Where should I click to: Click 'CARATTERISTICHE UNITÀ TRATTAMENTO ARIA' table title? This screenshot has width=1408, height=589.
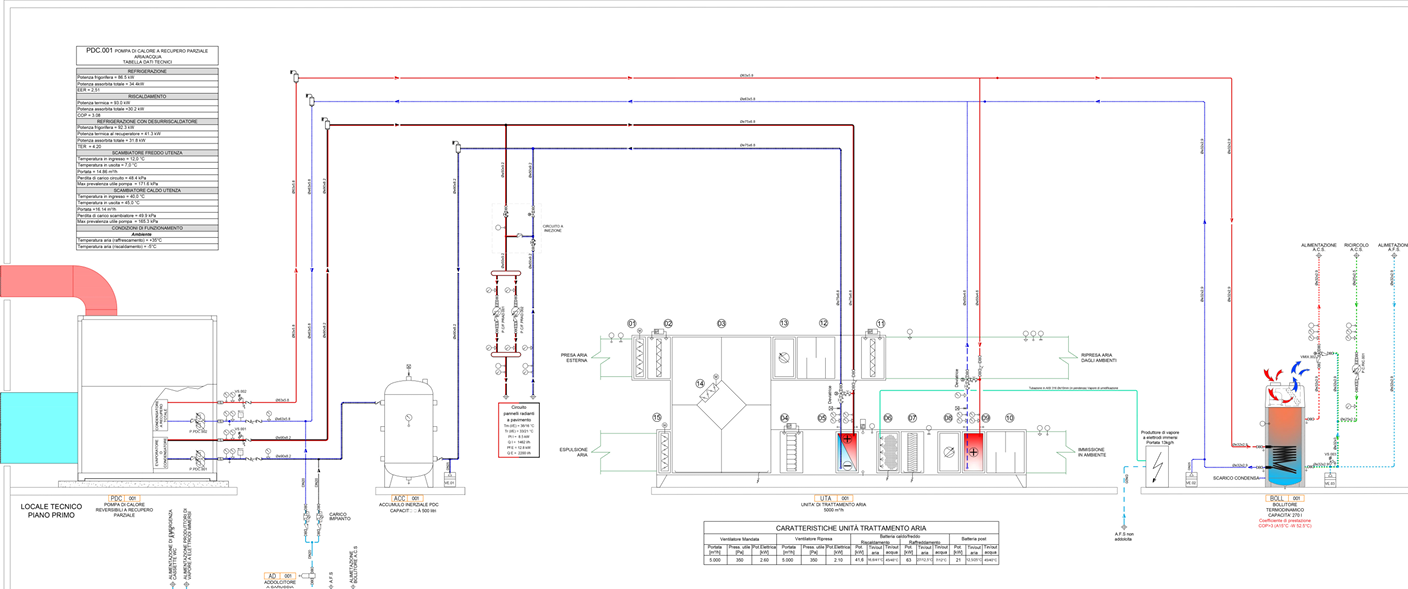[x=853, y=527]
